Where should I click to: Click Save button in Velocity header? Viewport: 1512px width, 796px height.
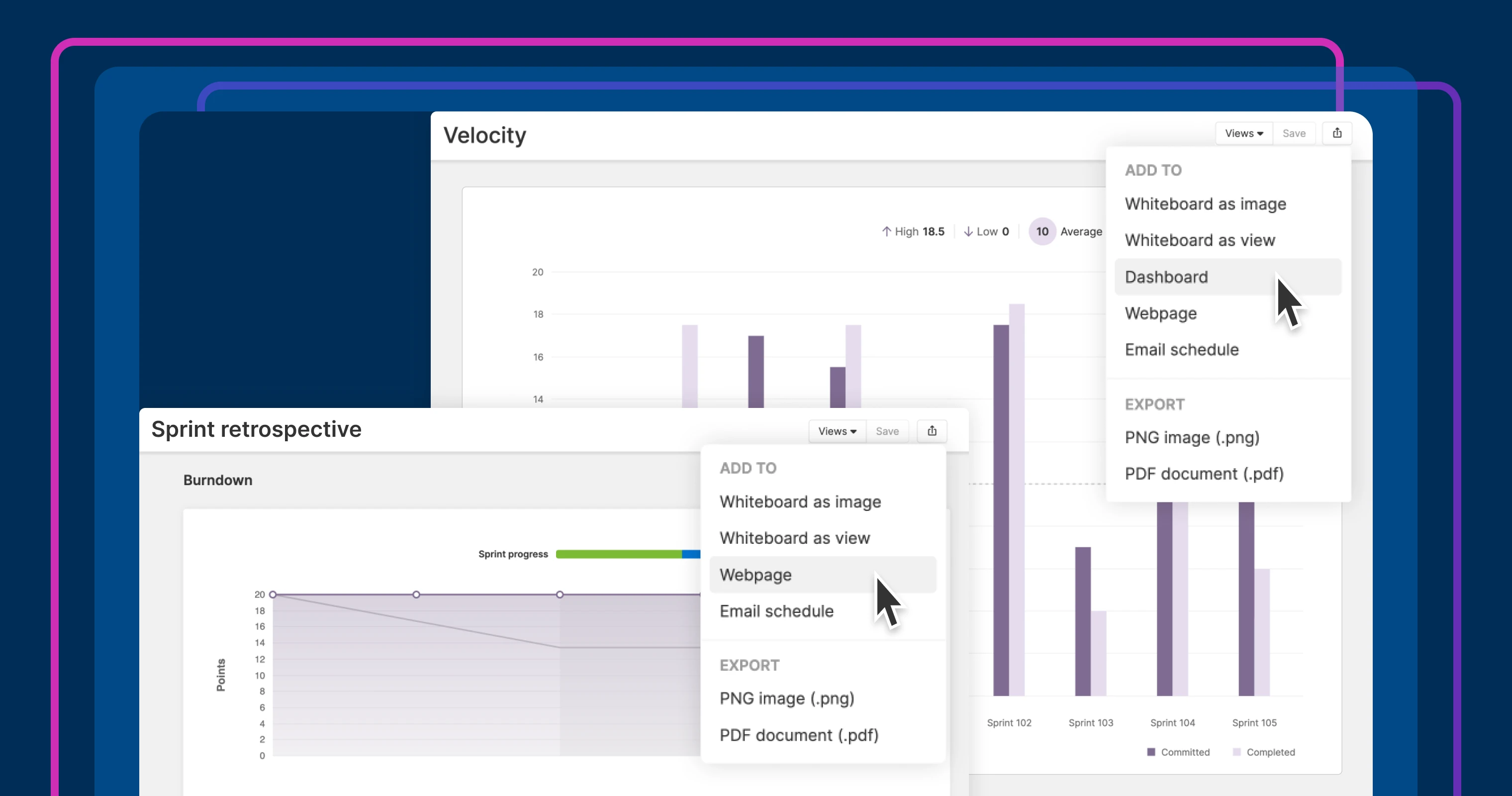pyautogui.click(x=1294, y=133)
